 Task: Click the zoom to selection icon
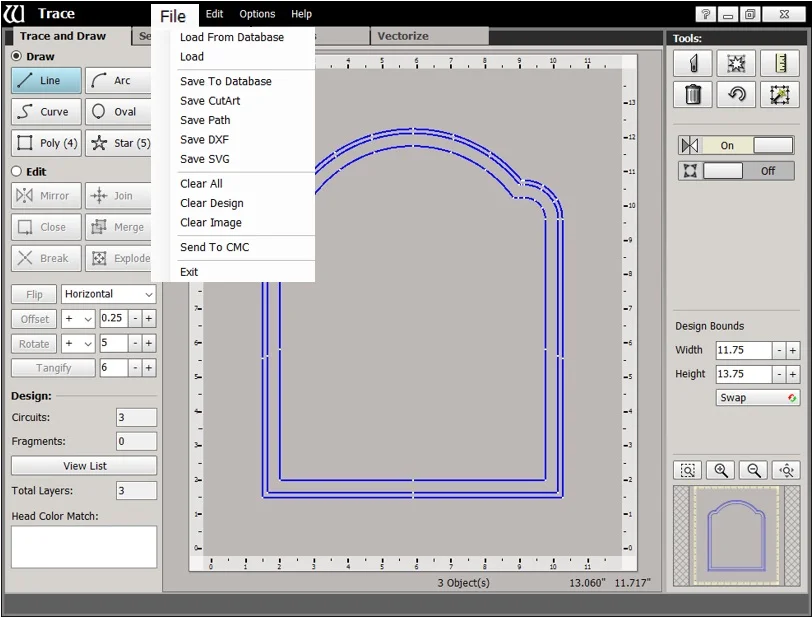pyautogui.click(x=687, y=470)
